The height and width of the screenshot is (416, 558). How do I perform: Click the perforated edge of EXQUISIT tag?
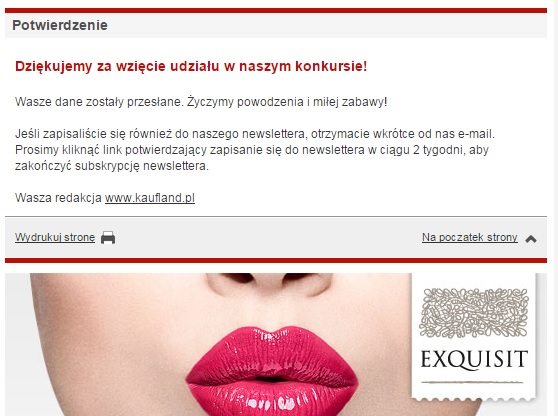474,399
